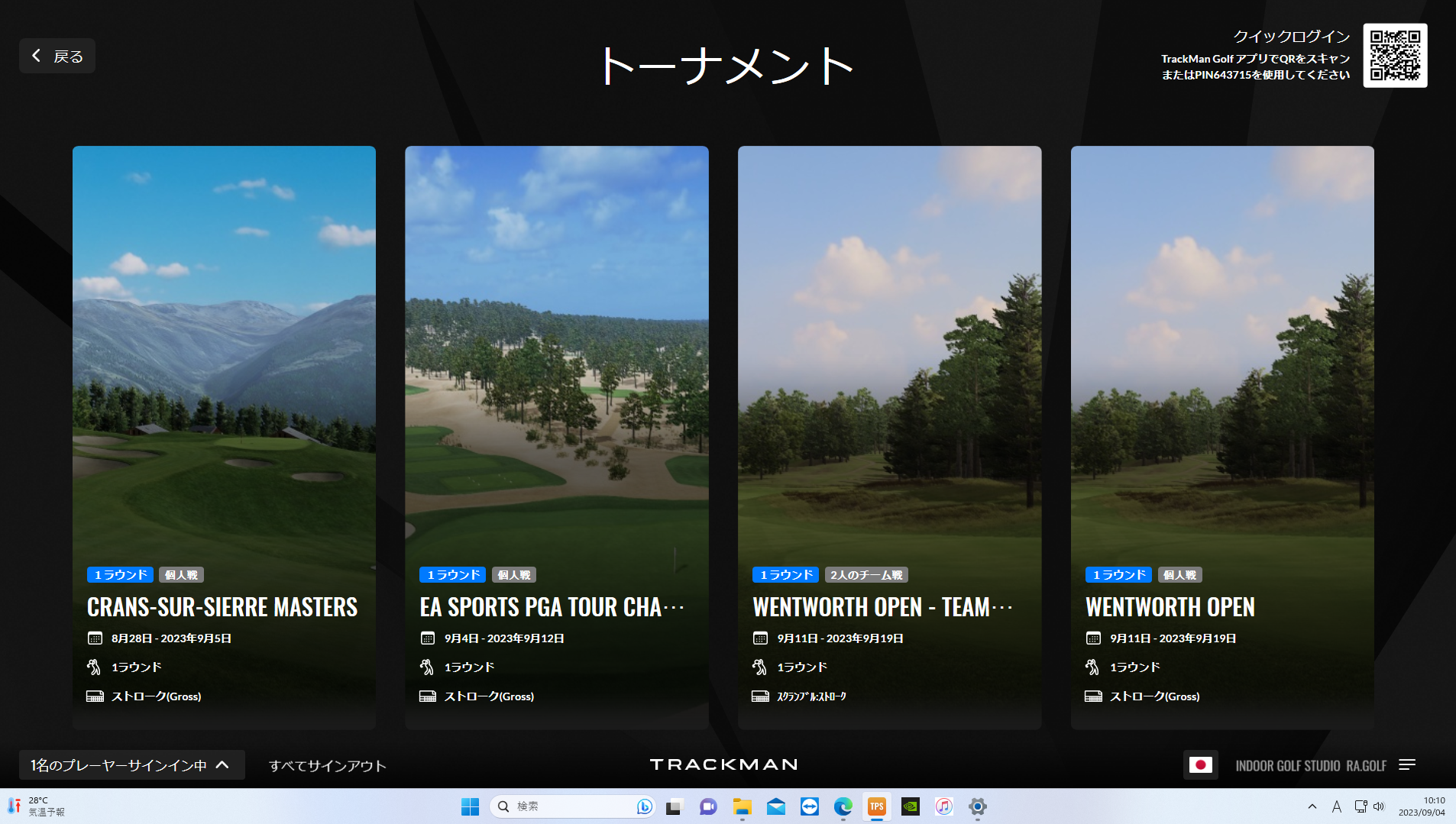The height and width of the screenshot is (824, 1456).
Task: Open the Japan flag language selector
Action: click(x=1201, y=765)
